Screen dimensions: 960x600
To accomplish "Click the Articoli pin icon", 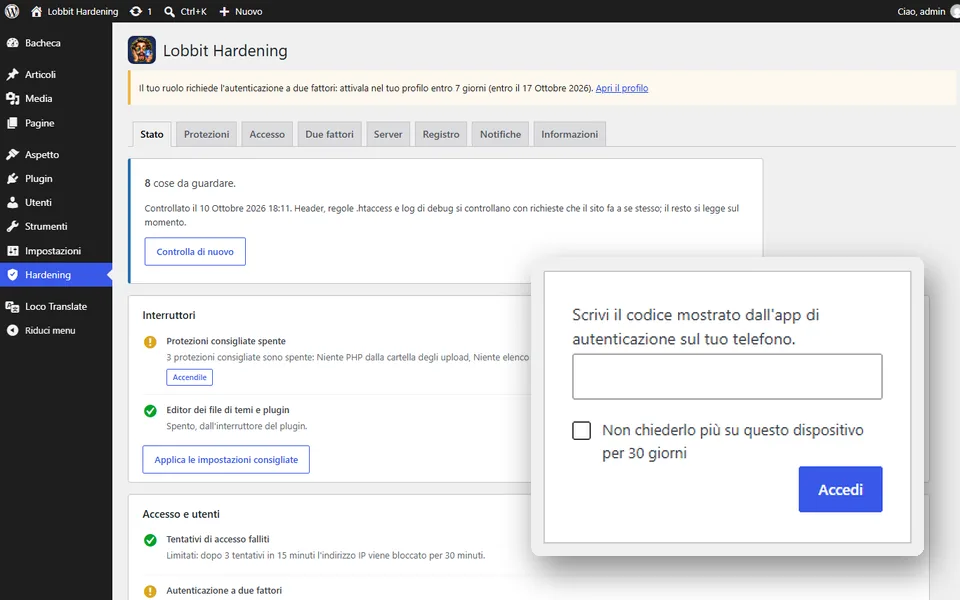I will click(12, 74).
